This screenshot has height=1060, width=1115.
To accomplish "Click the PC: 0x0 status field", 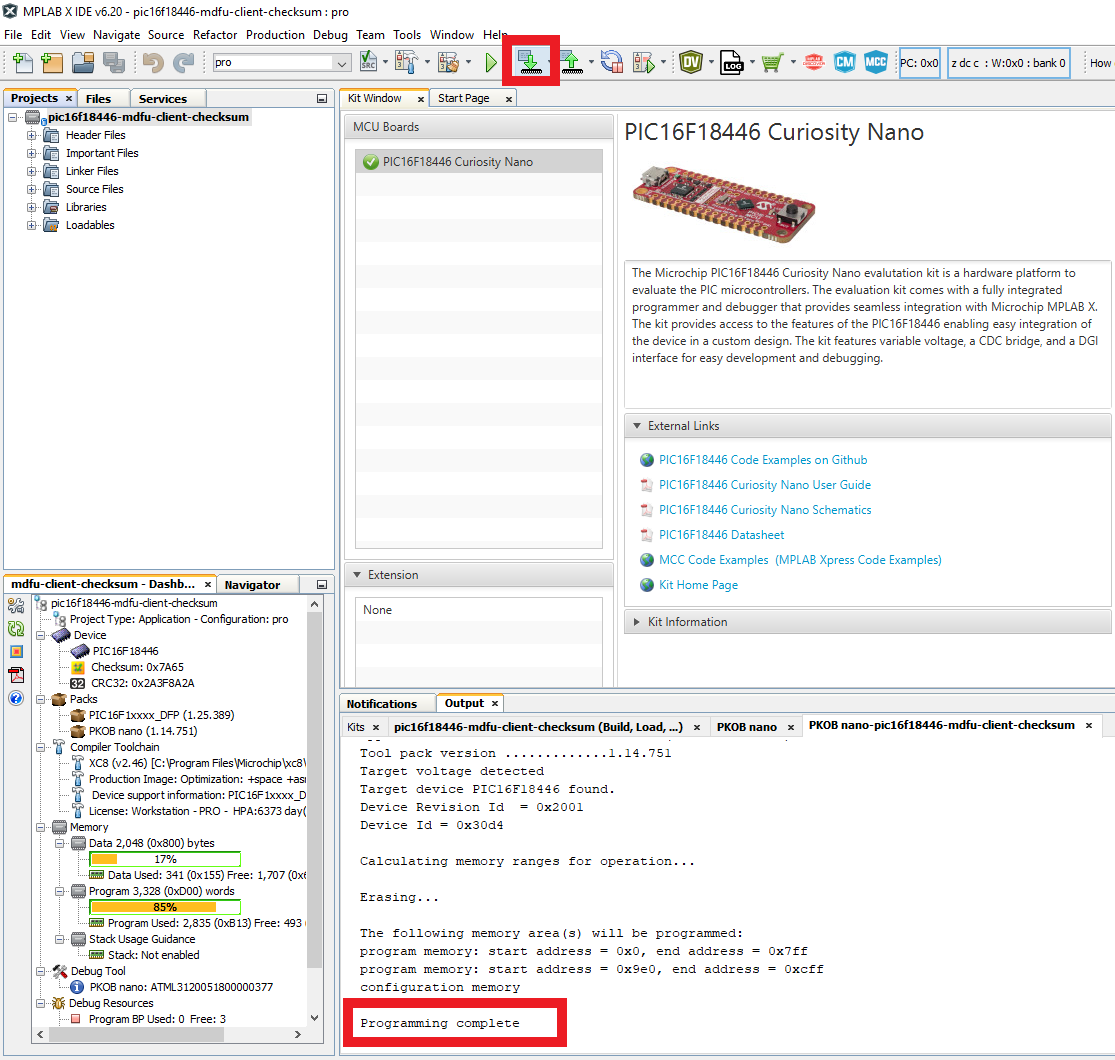I will (919, 63).
